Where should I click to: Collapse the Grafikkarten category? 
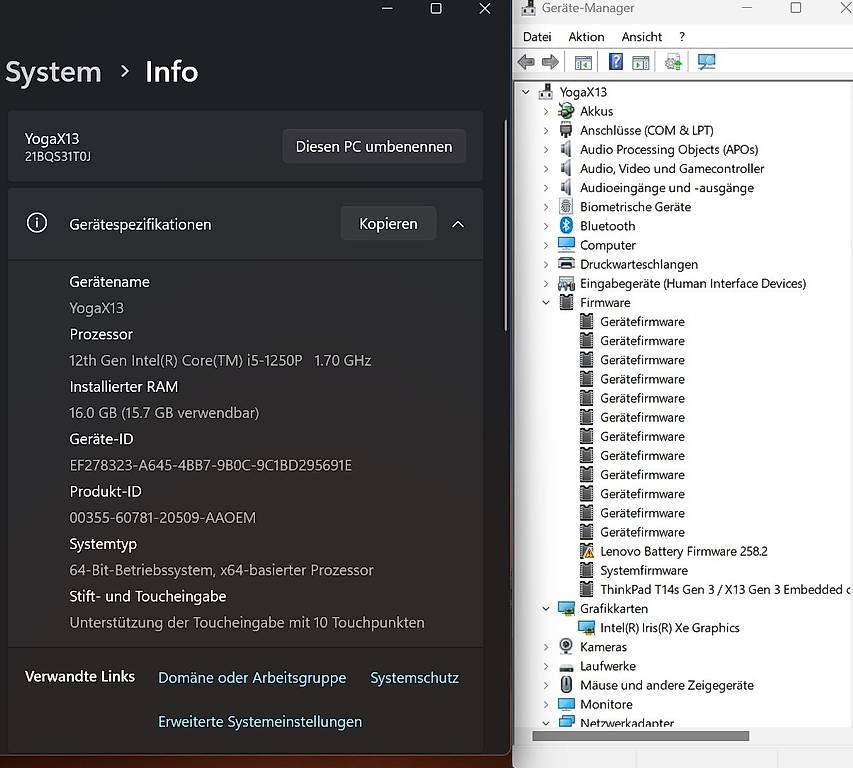[x=546, y=609]
